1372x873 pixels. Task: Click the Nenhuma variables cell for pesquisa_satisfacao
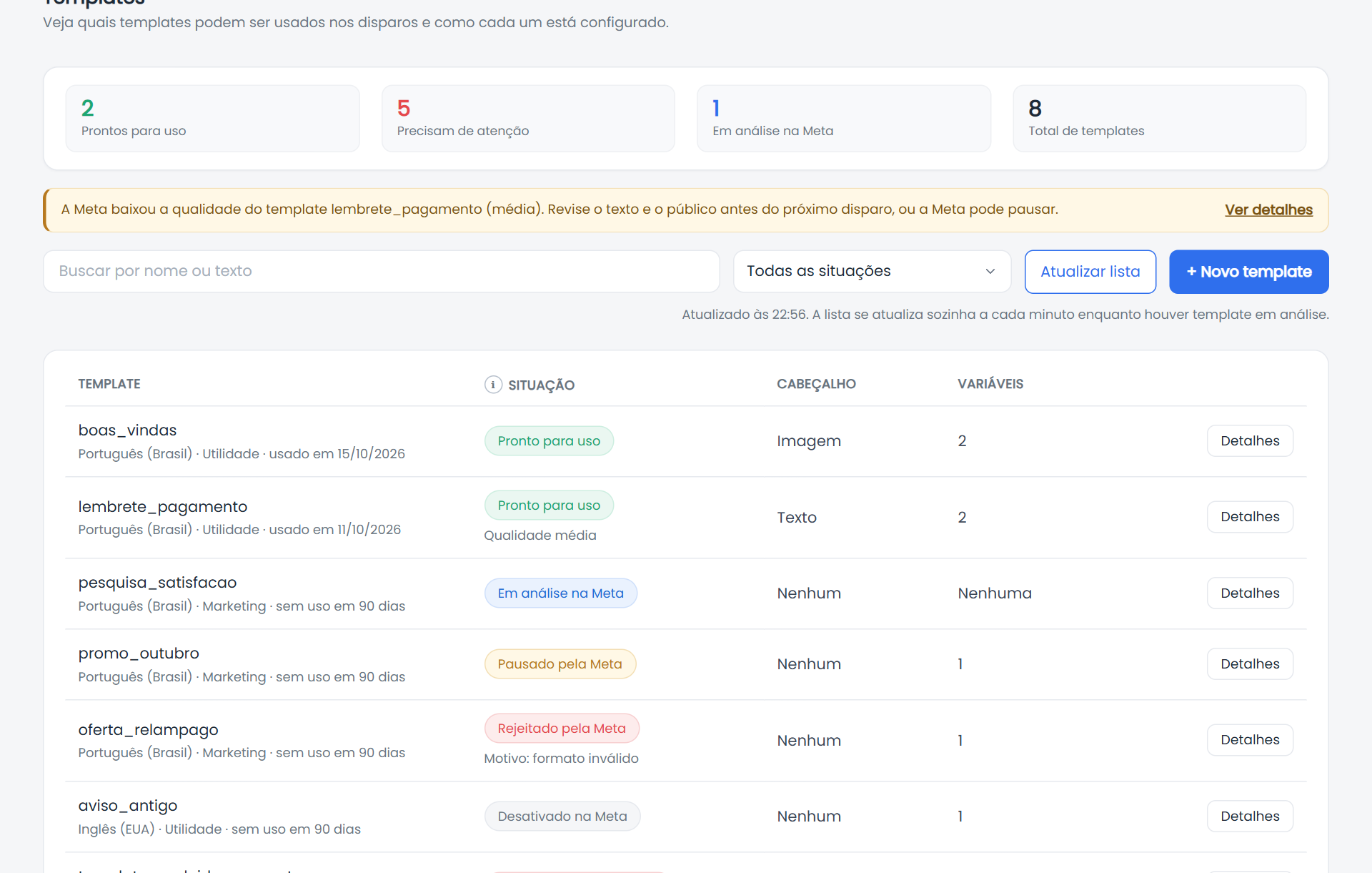(995, 593)
